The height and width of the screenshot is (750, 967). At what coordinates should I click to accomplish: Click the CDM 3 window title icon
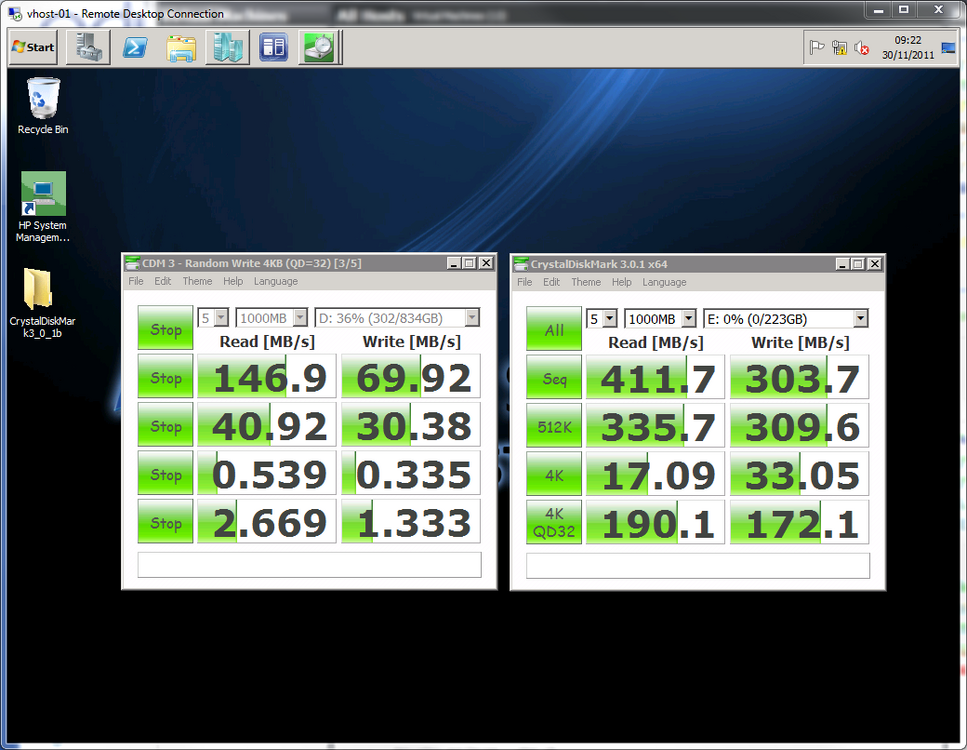coord(132,263)
